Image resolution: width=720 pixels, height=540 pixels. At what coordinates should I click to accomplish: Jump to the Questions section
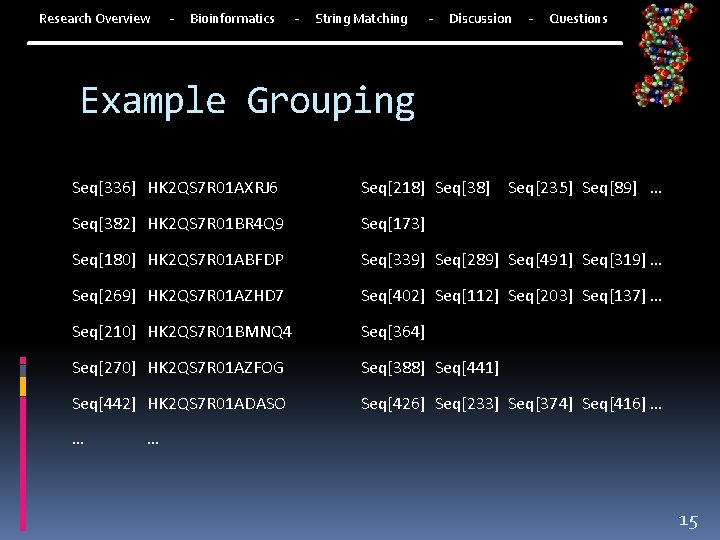[x=579, y=19]
